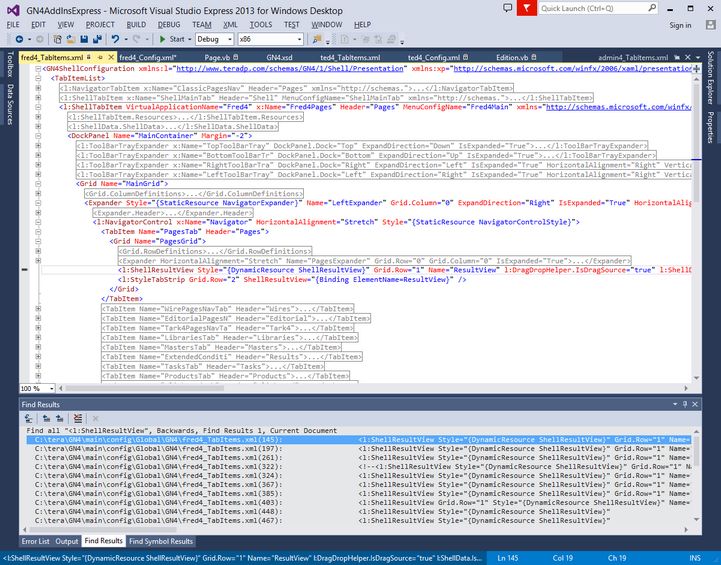Go to previous location in Find Results
Image resolution: width=721 pixels, height=565 pixels.
46,418
